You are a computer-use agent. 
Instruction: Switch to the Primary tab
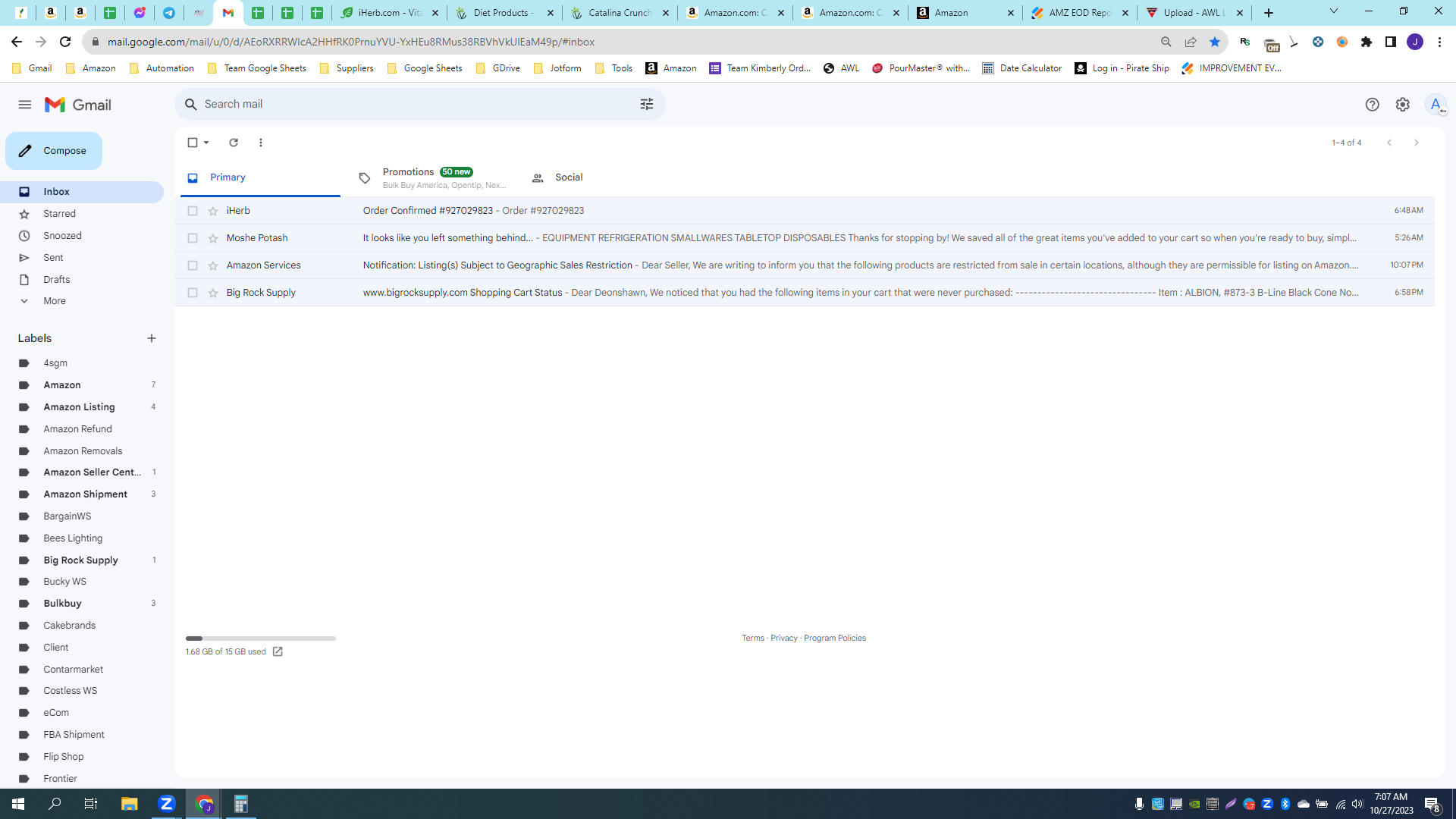260,177
